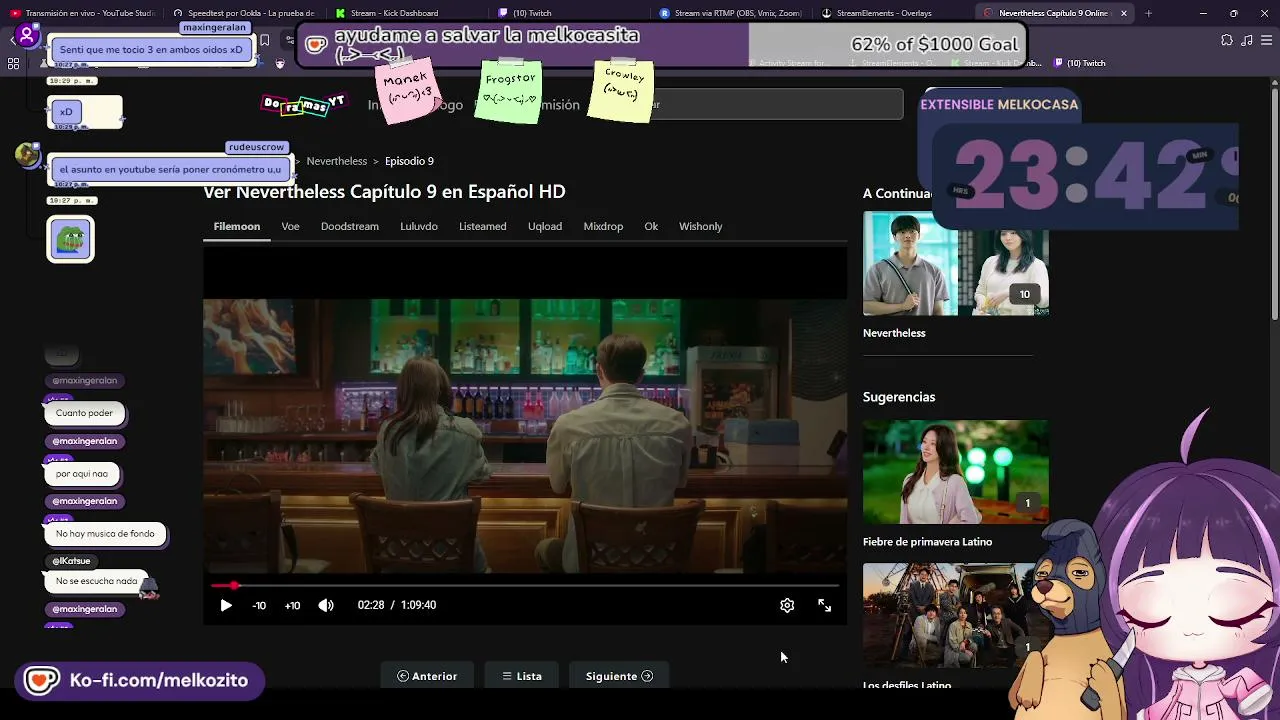The height and width of the screenshot is (720, 1280).
Task: Close the Nevertheless Capítulo 9 browser tab
Action: tap(1124, 14)
